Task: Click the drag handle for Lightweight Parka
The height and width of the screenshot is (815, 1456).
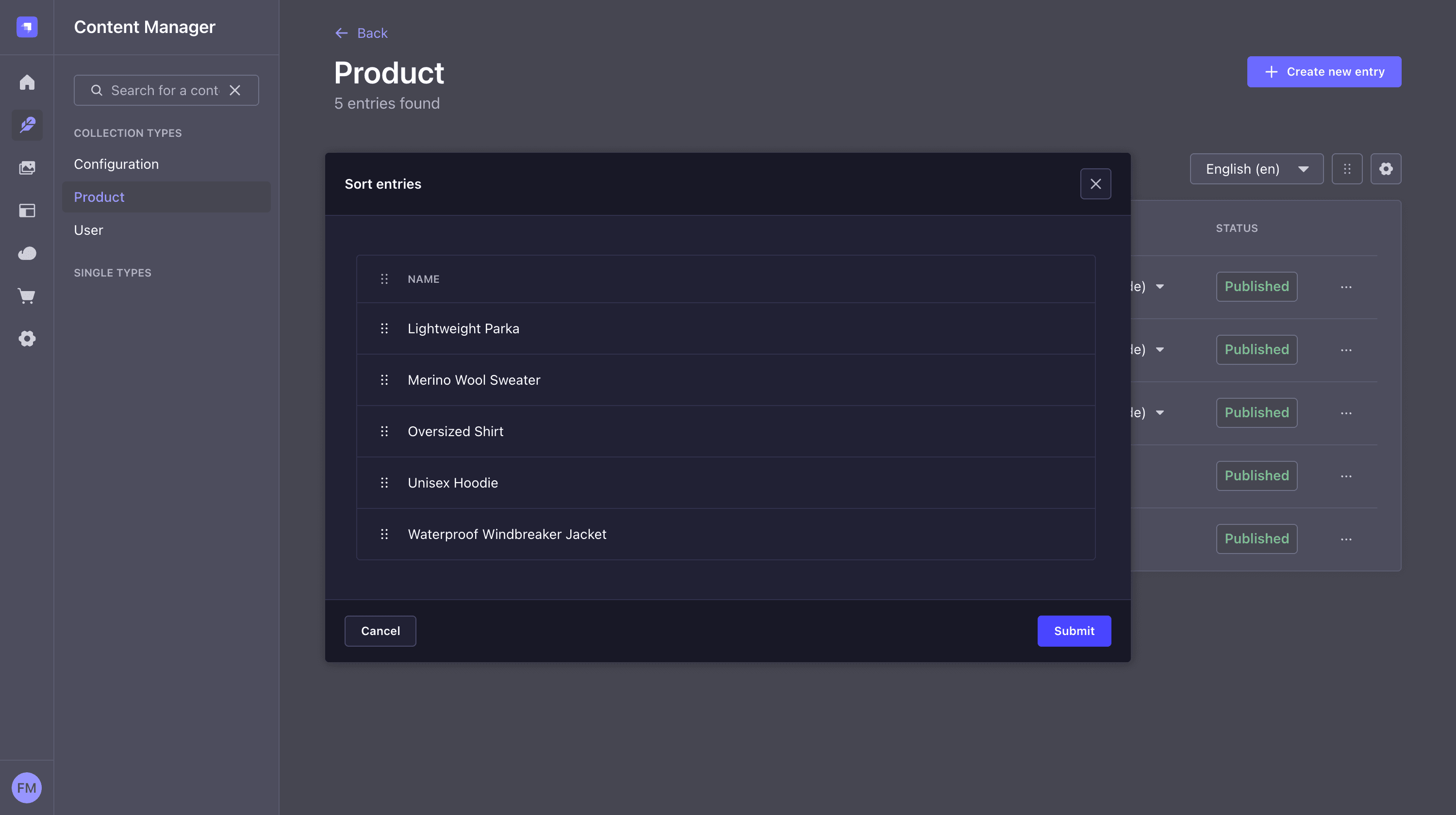Action: coord(384,329)
